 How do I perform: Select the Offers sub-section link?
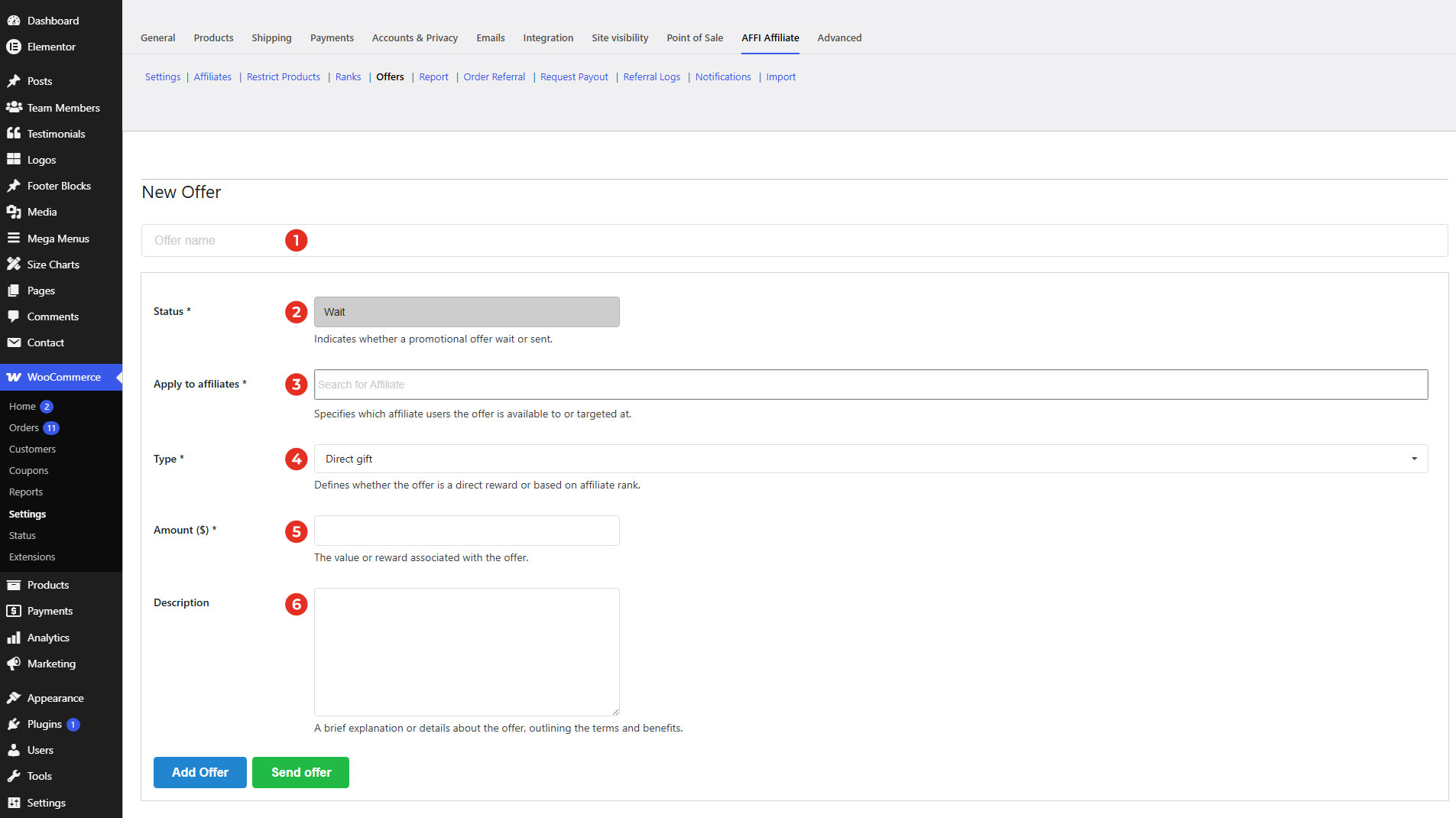point(390,76)
